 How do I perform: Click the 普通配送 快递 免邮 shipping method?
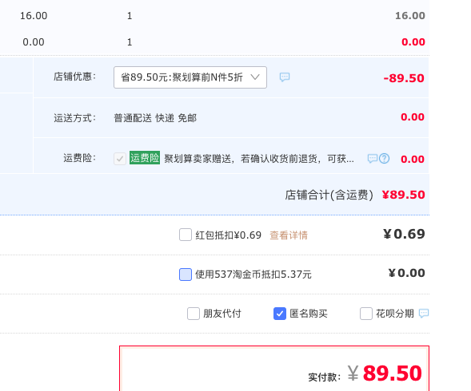click(155, 118)
